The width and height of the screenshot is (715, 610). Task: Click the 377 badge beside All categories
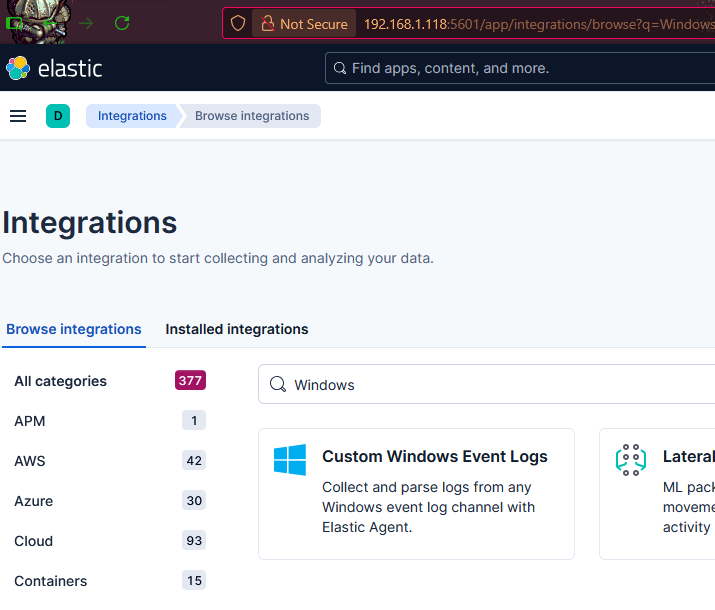[190, 380]
